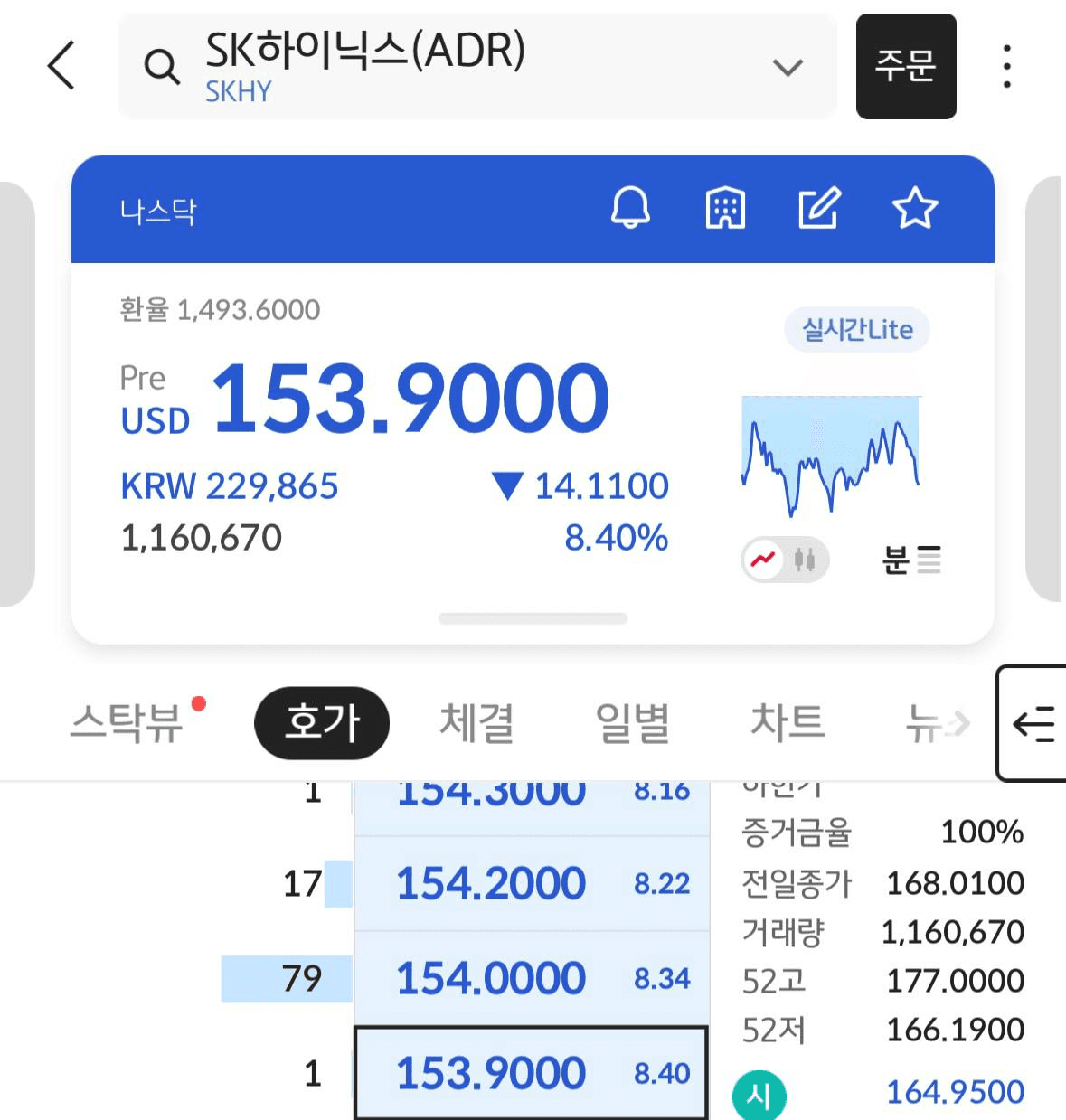Open the 분 minute interval selector

coord(911,560)
